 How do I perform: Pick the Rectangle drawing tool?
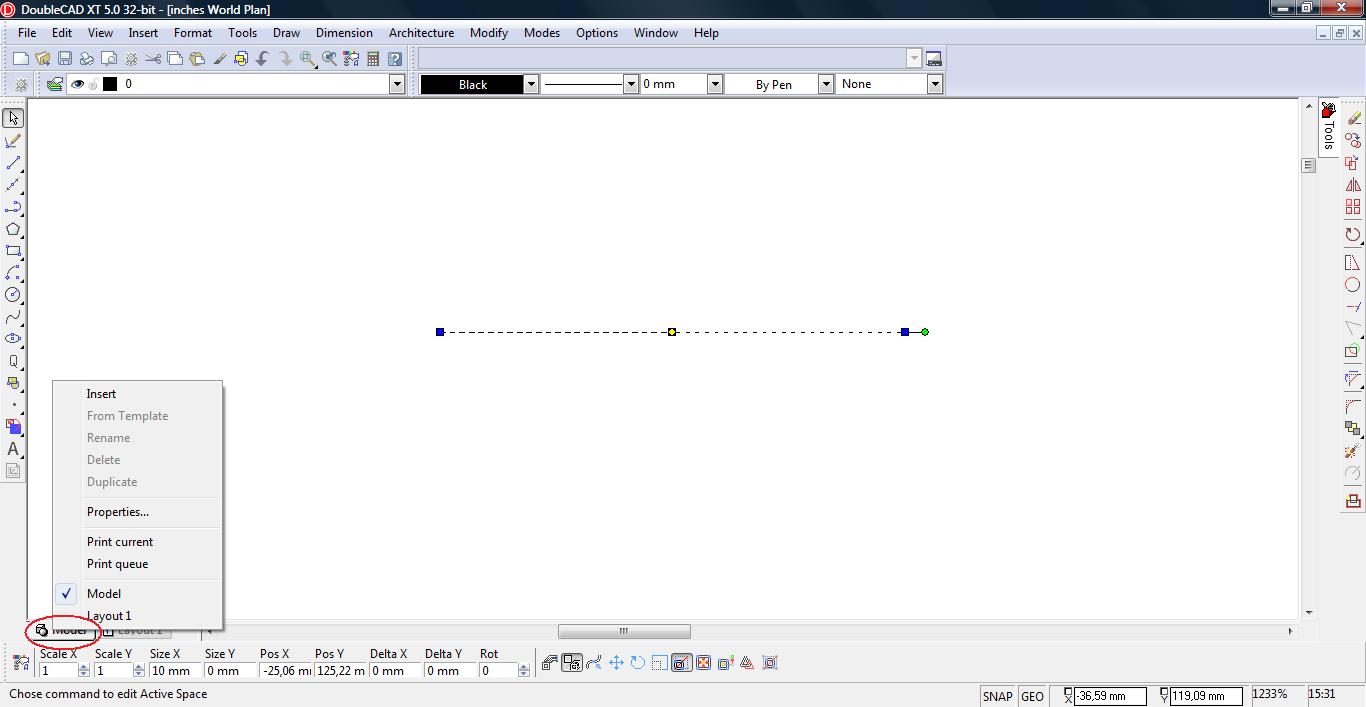tap(13, 251)
